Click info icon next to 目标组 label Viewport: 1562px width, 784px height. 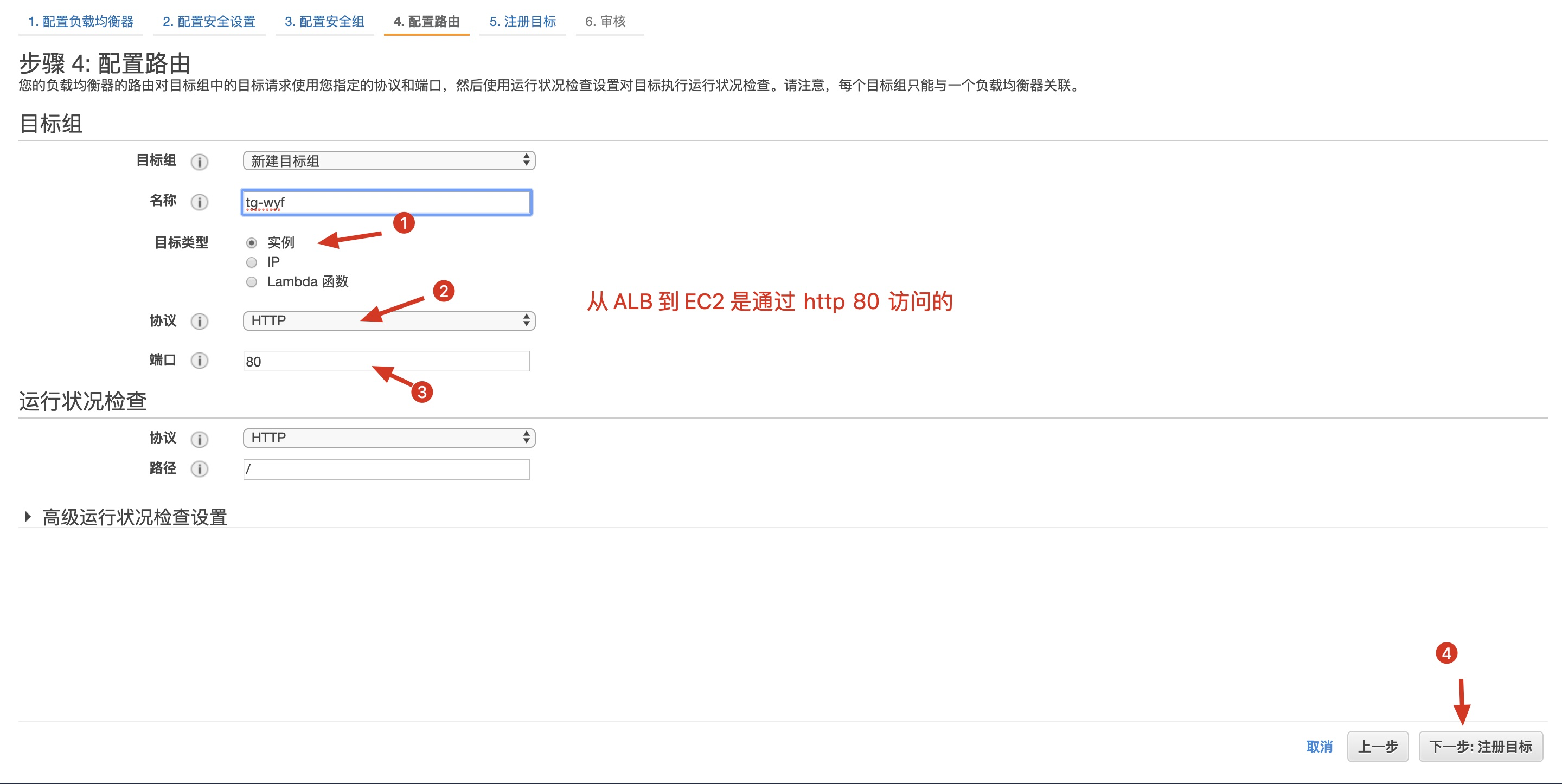pyautogui.click(x=199, y=162)
